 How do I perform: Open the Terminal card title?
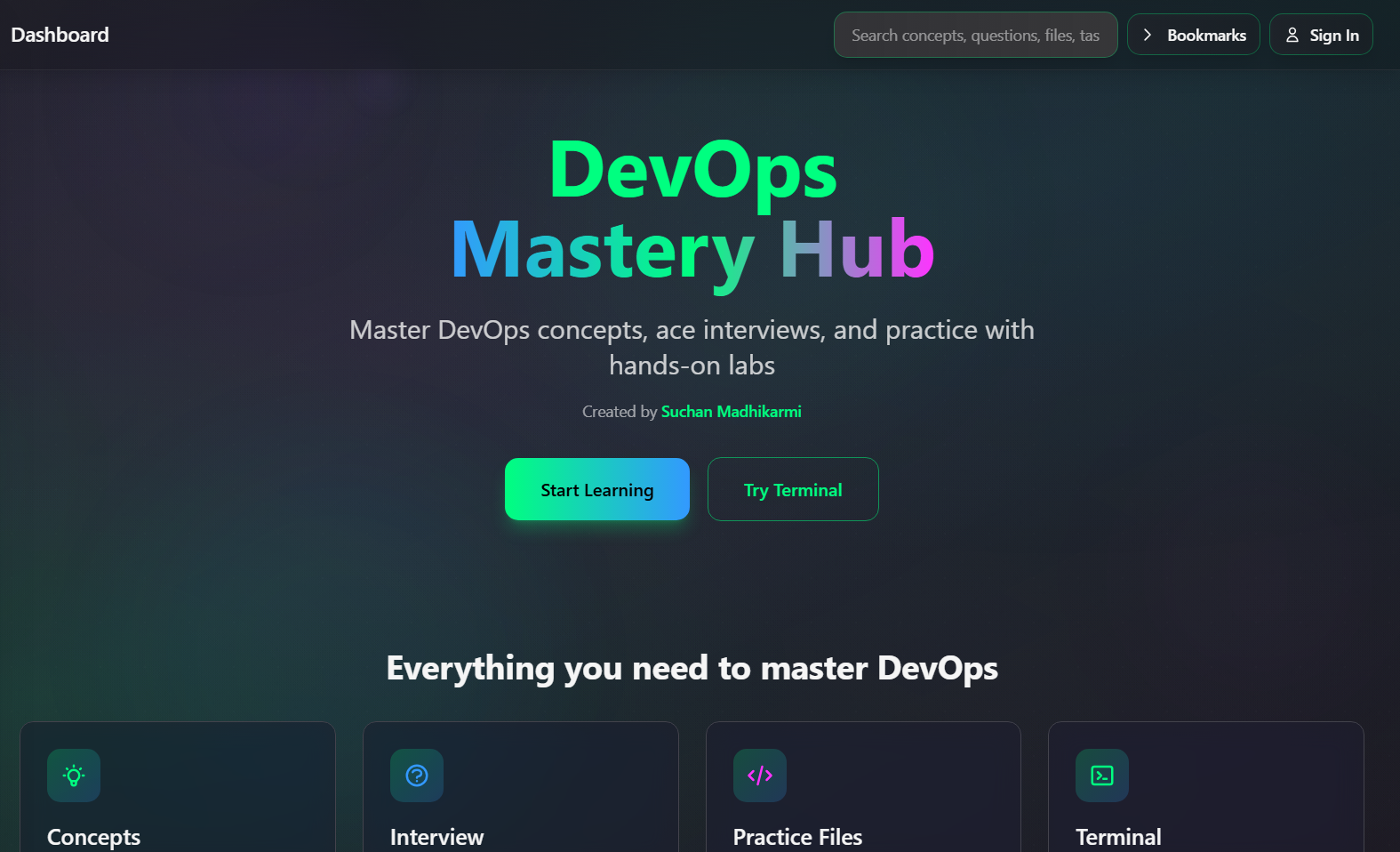tap(1118, 837)
